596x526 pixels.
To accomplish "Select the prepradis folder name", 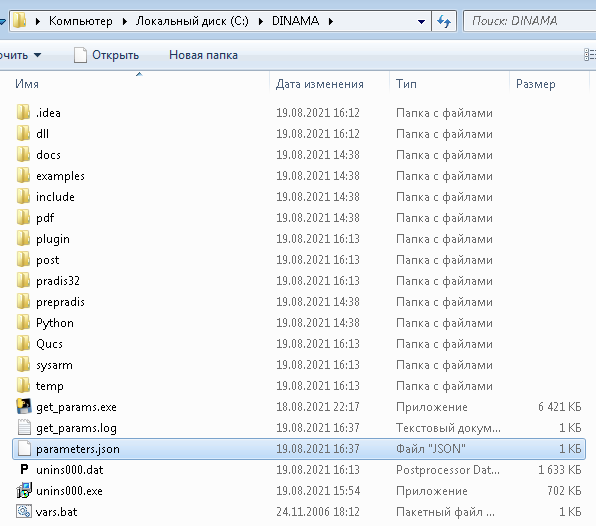I will [60, 302].
